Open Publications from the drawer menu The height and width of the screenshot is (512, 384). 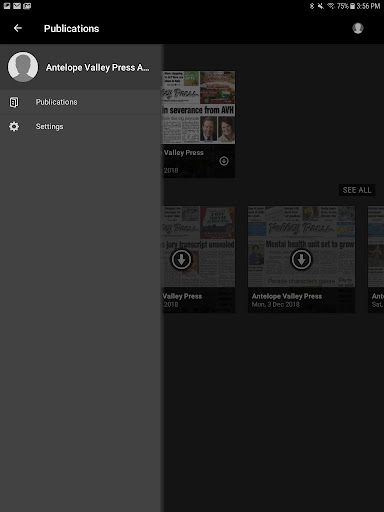(80, 102)
